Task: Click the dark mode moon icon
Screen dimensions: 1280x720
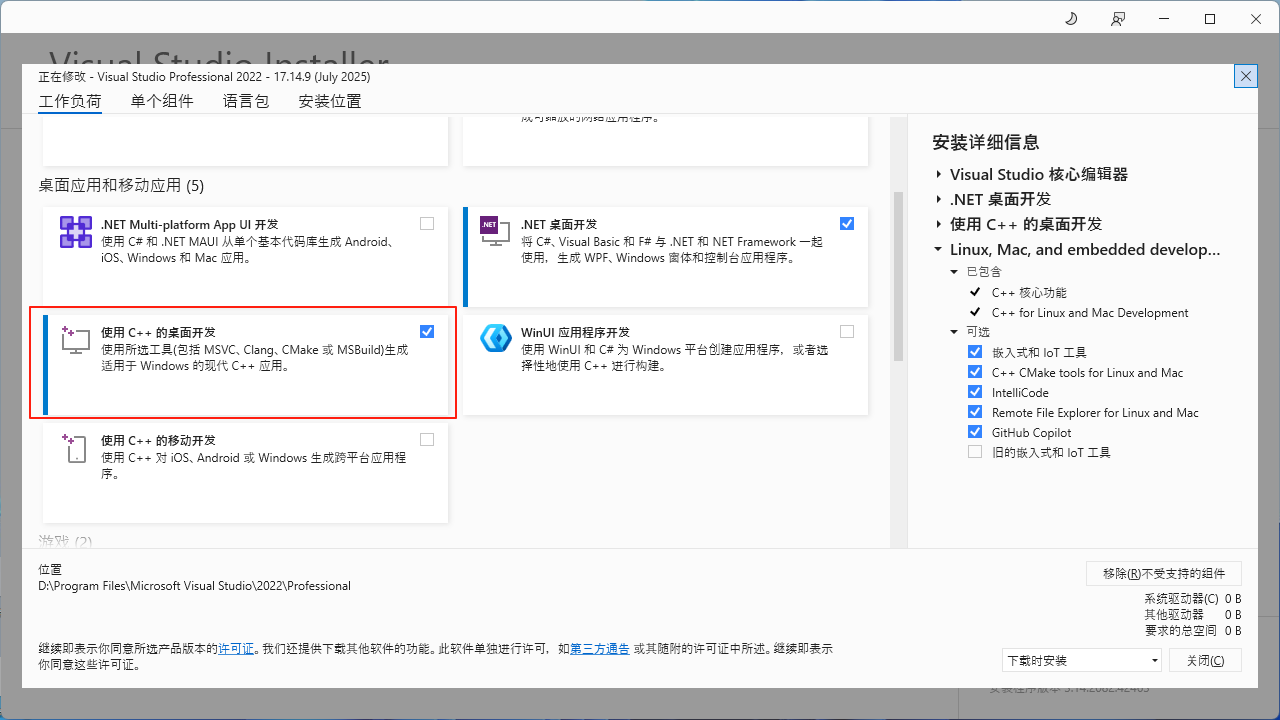Action: click(1070, 18)
